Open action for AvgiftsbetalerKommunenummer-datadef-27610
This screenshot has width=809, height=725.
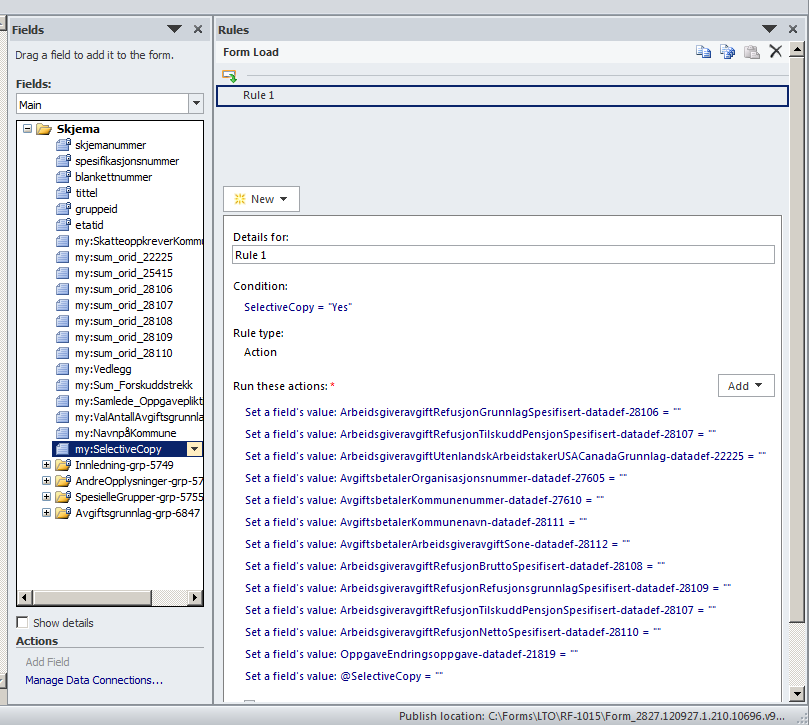(425, 500)
